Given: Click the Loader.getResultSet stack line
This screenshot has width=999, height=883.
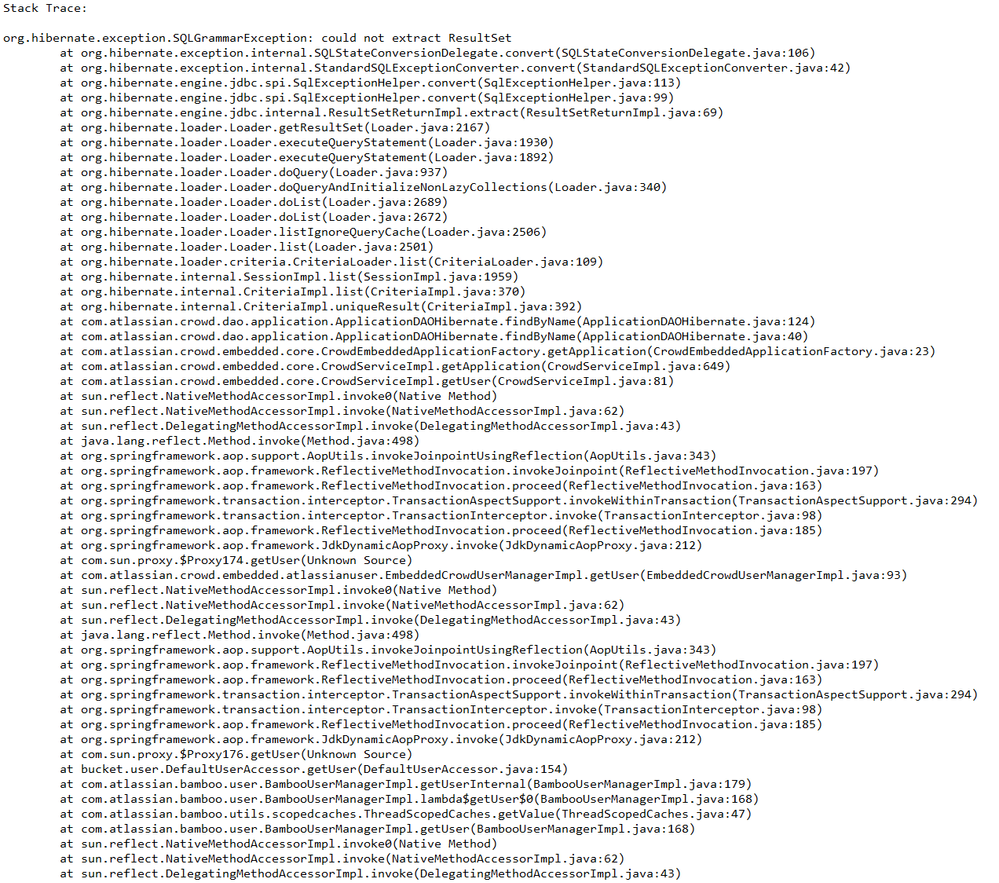Looking at the screenshot, I should tap(275, 127).
